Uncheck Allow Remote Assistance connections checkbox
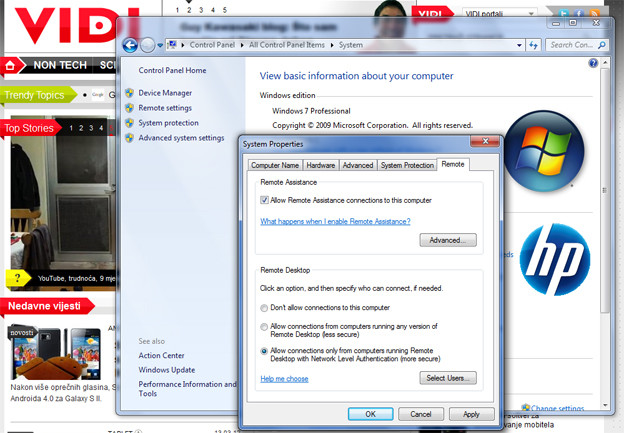This screenshot has width=624, height=433. [264, 200]
